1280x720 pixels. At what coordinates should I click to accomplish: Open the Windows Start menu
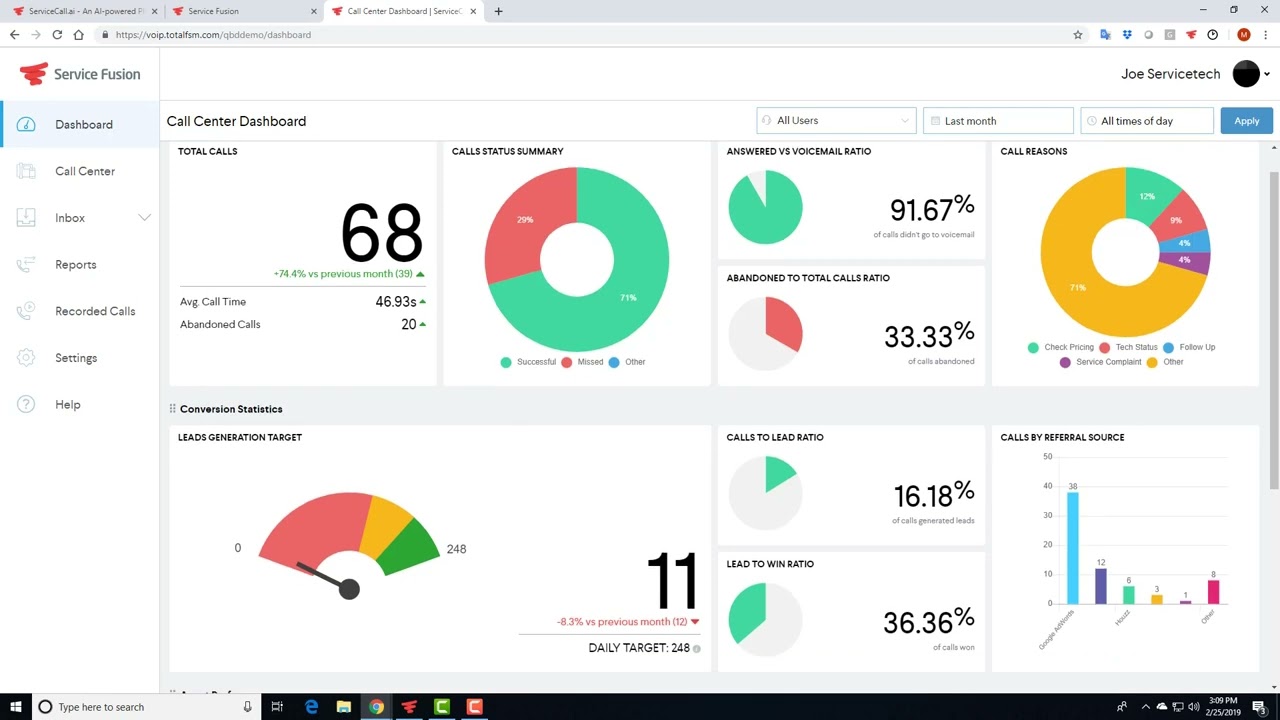[x=16, y=707]
